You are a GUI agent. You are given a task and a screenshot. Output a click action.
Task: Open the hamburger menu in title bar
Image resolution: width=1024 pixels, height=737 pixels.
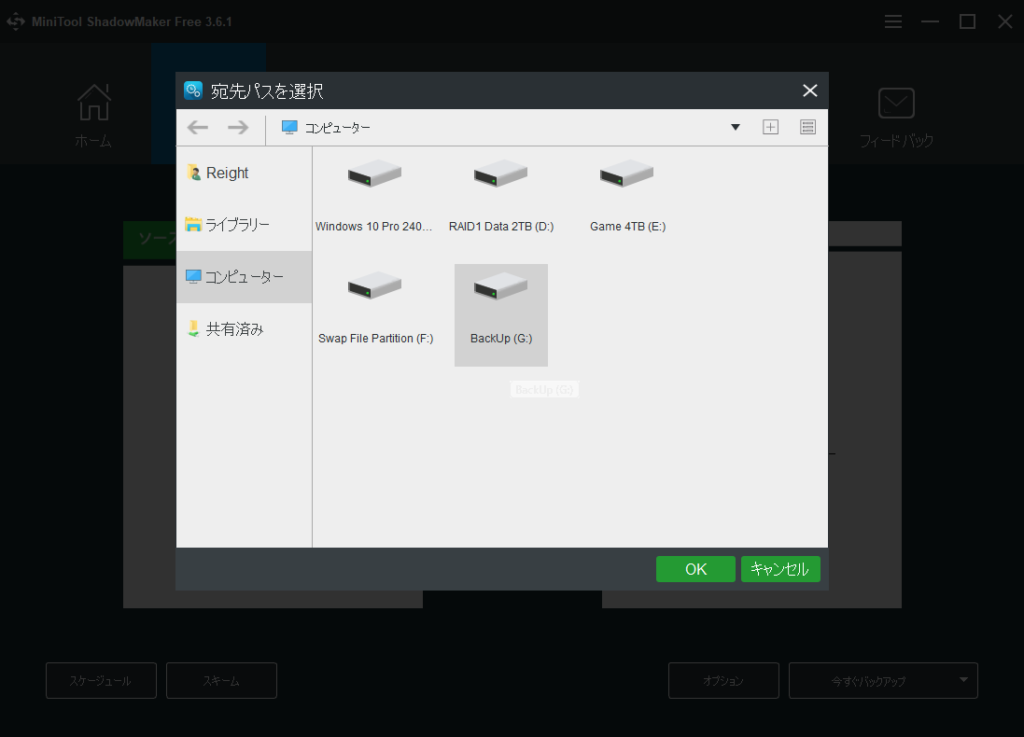(x=893, y=21)
